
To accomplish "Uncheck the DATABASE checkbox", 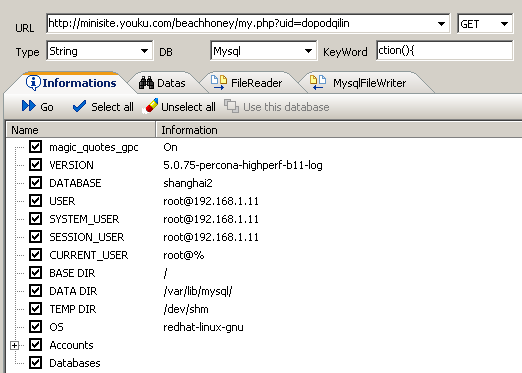I will coord(35,183).
